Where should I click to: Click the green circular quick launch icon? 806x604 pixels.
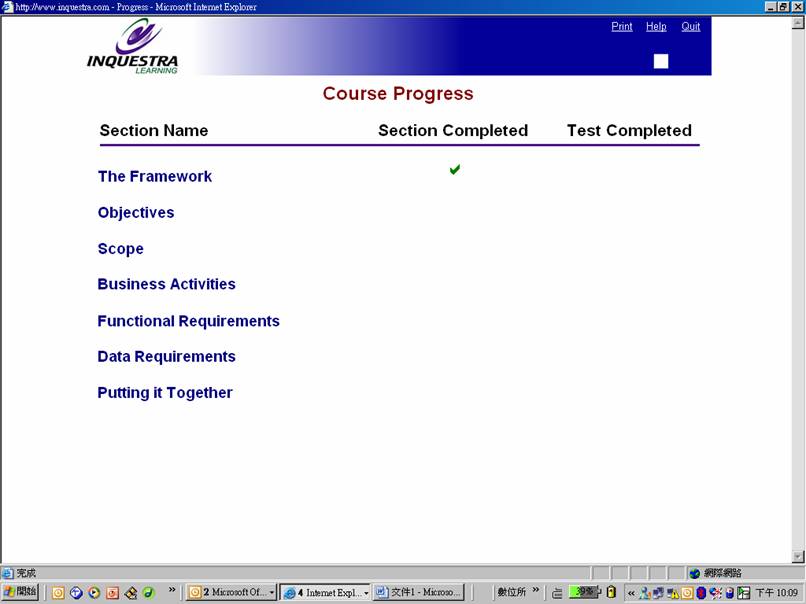pyautogui.click(x=148, y=592)
